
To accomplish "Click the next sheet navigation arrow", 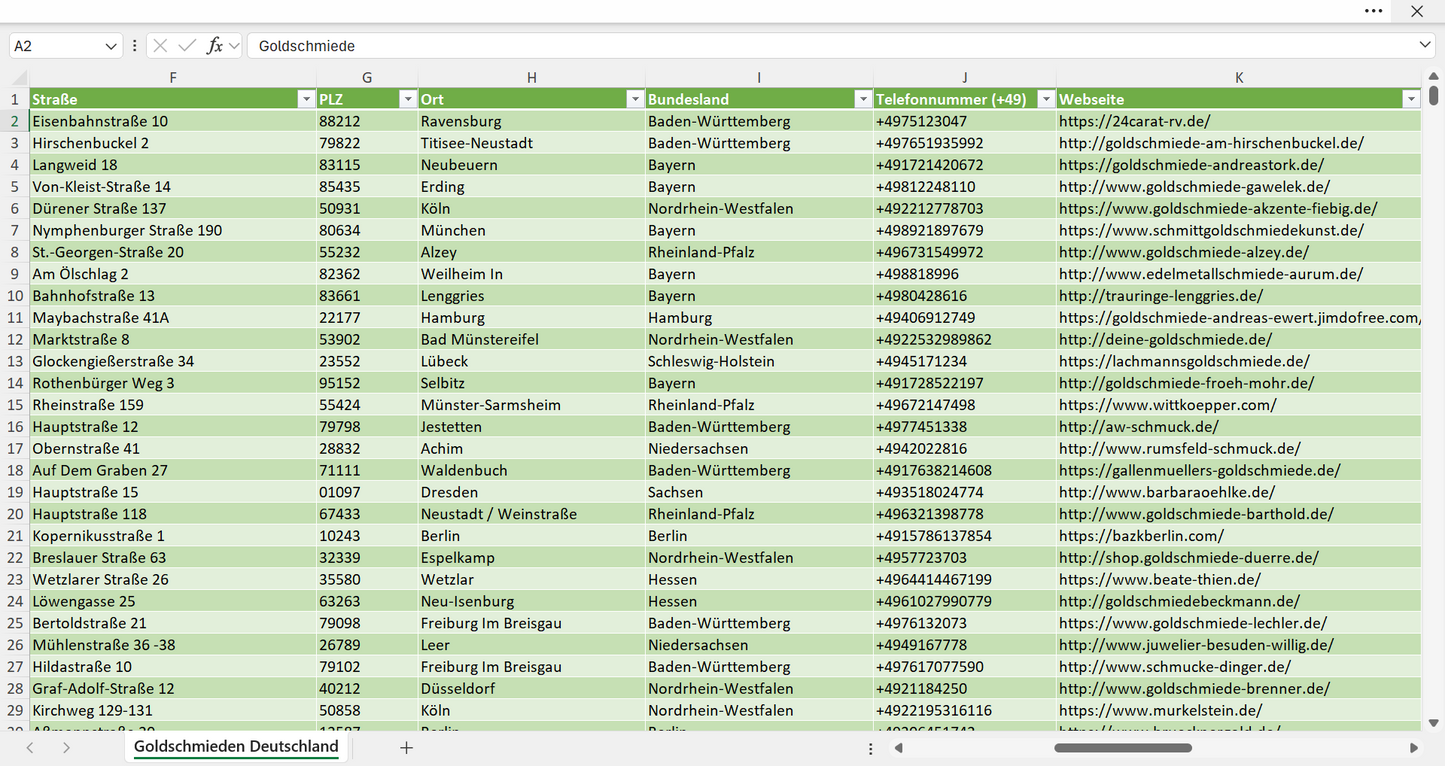I will coord(66,748).
